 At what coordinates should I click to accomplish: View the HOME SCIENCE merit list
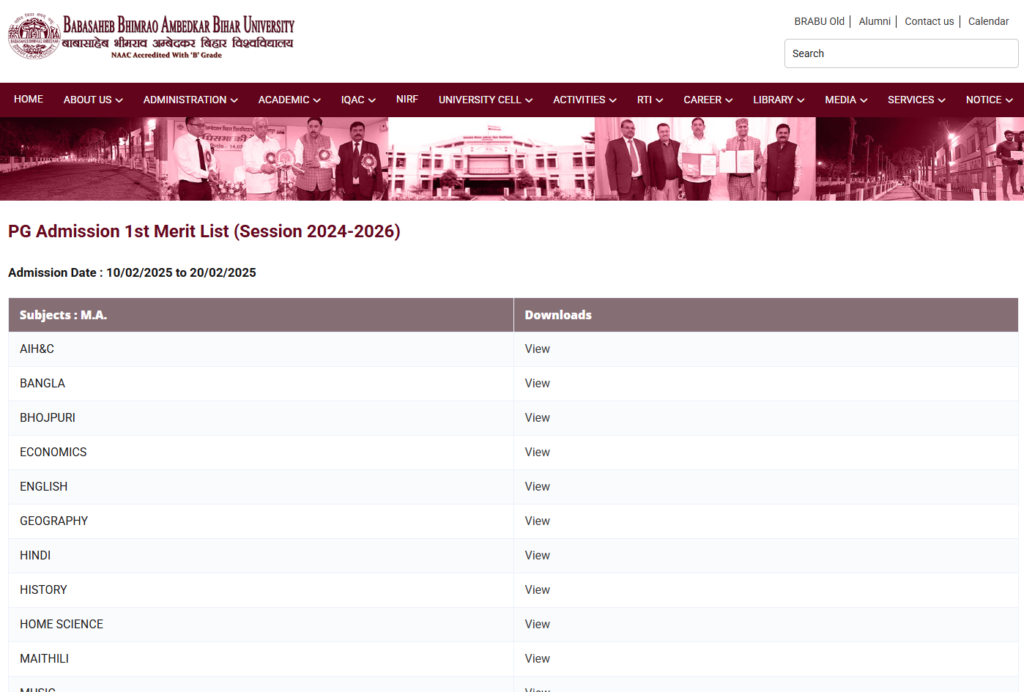click(x=537, y=624)
